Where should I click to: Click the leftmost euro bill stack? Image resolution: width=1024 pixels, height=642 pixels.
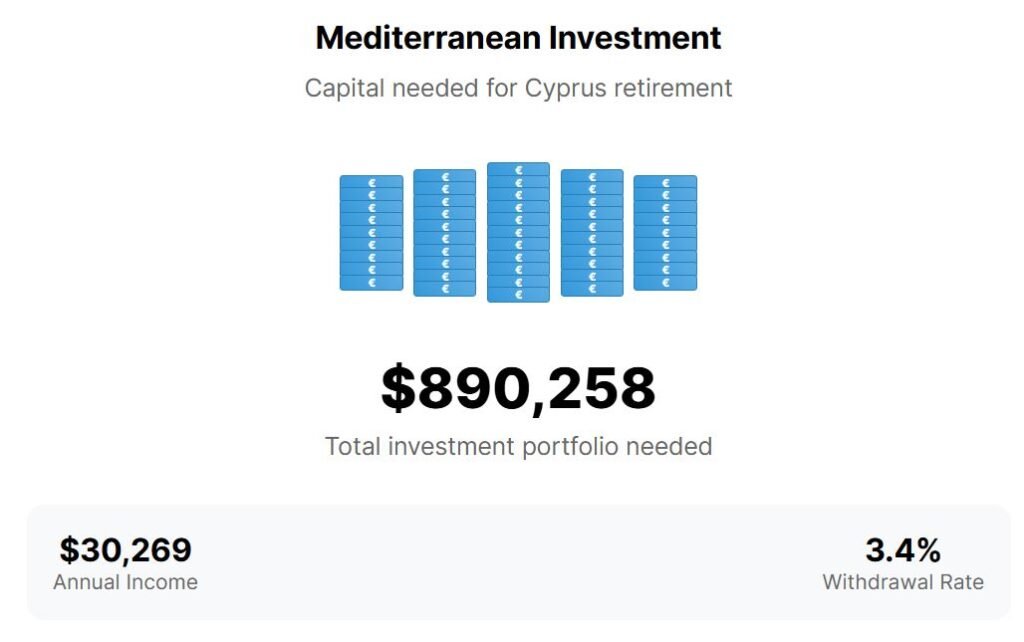point(371,233)
